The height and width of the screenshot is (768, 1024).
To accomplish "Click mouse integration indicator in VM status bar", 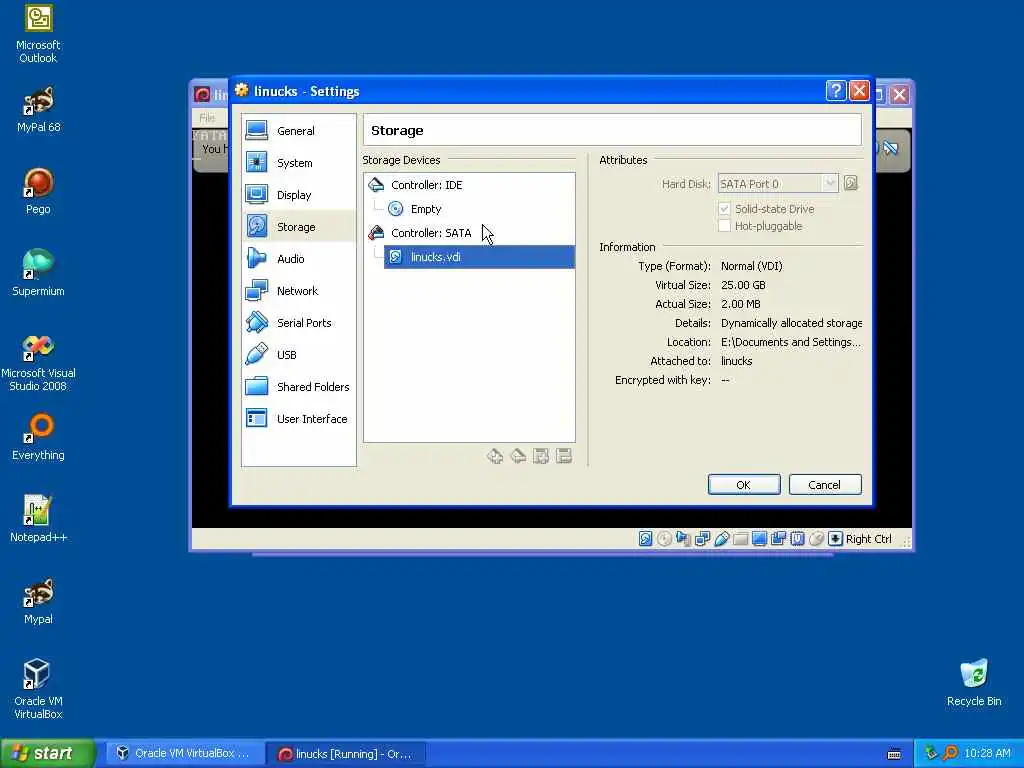I will (x=816, y=539).
